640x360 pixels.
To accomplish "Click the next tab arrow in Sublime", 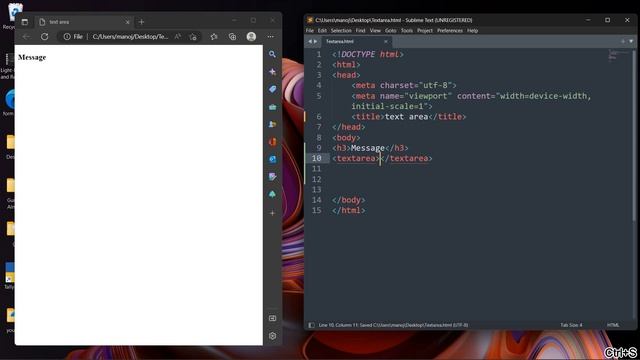I will (315, 42).
